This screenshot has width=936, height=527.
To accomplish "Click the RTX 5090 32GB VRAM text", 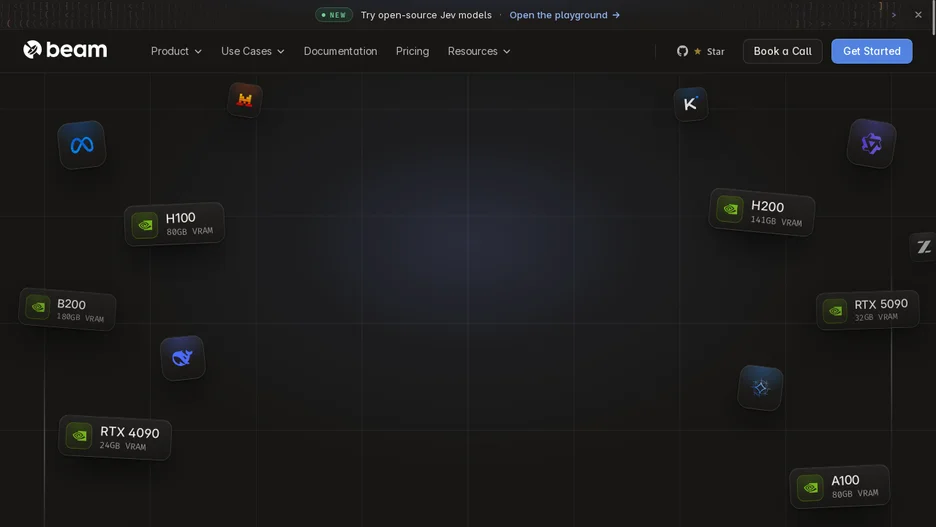I will coord(881,309).
